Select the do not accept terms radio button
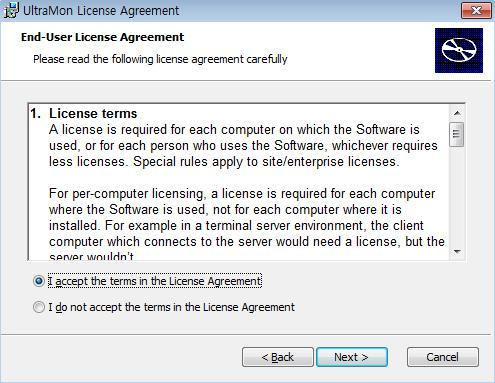 pyautogui.click(x=39, y=307)
